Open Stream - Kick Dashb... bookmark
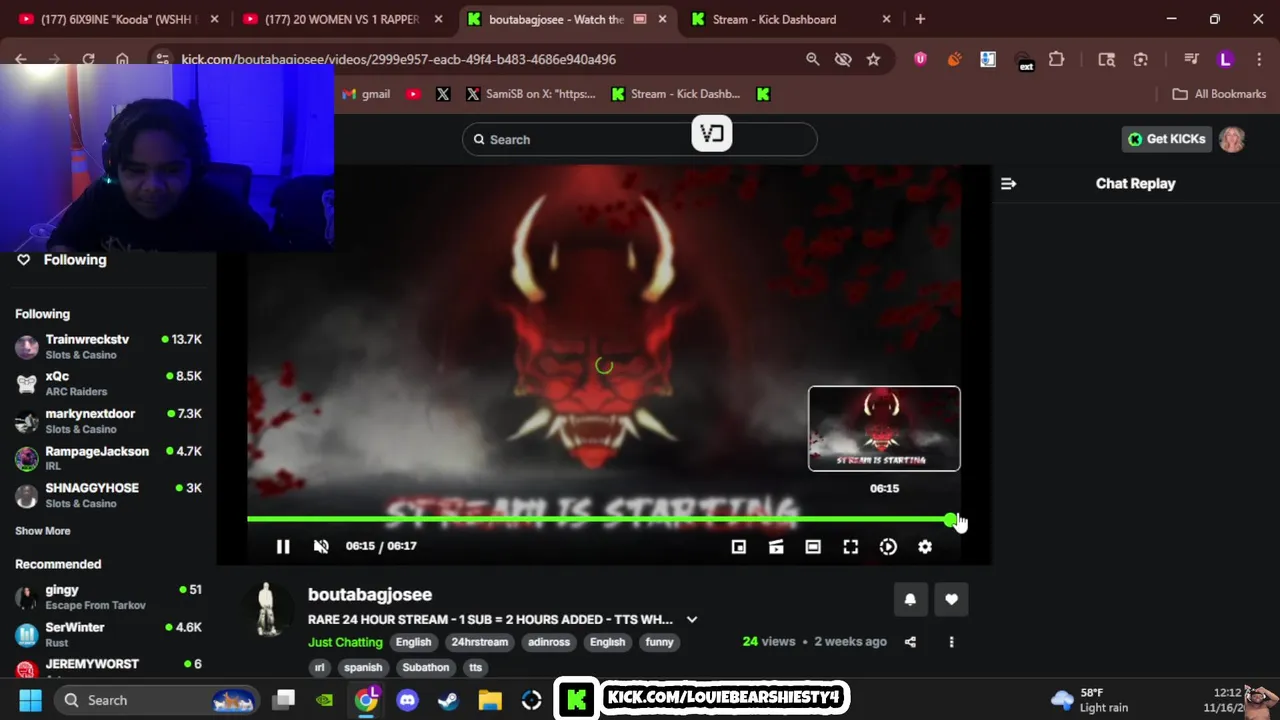The width and height of the screenshot is (1280, 720). (676, 94)
